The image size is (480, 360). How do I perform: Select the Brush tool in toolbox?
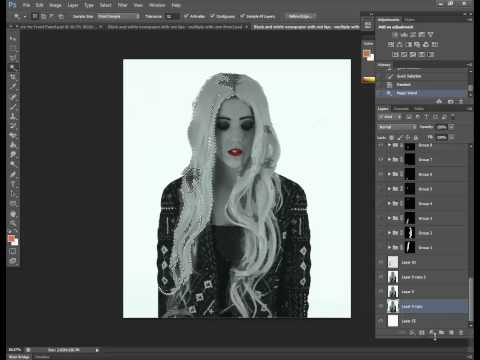point(13,107)
